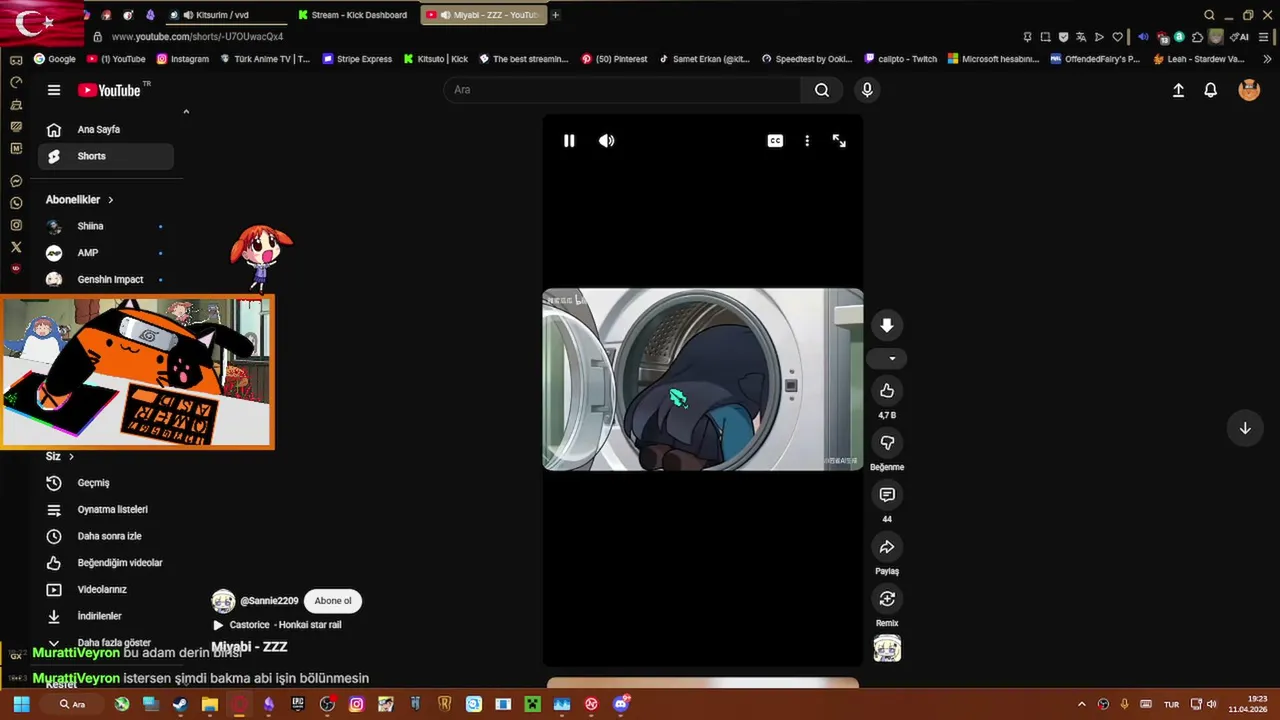Open Steam from the taskbar
The image size is (1280, 720).
click(x=180, y=704)
